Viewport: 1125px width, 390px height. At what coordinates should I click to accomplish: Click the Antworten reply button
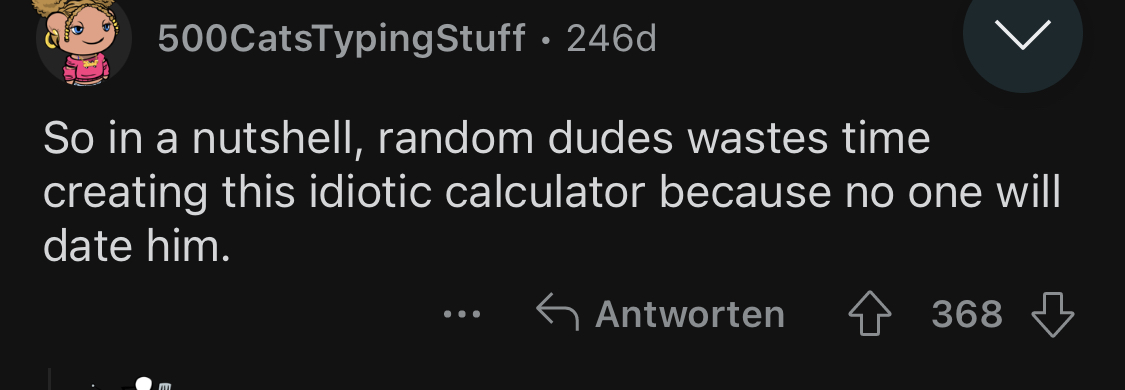[661, 314]
